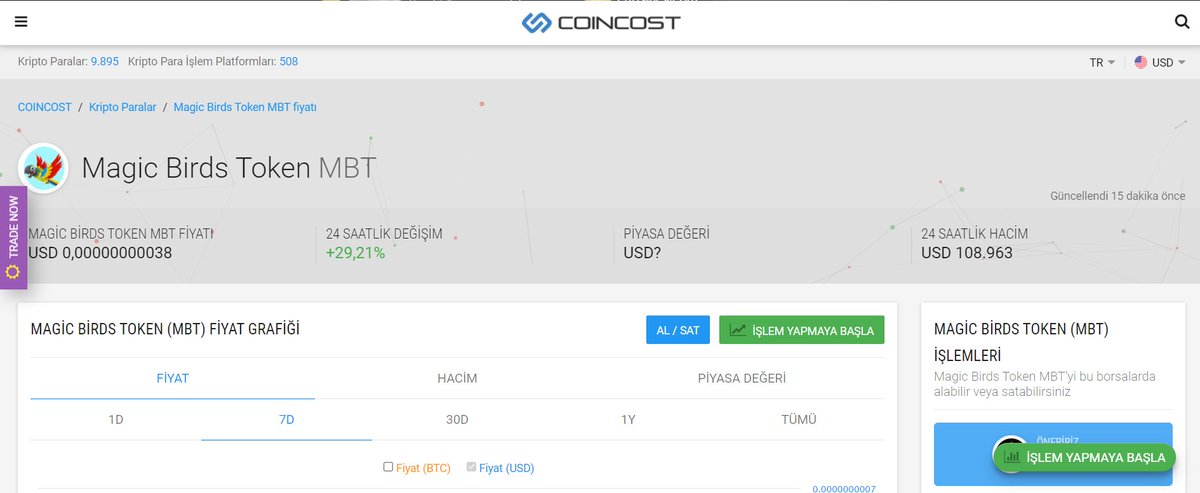
Task: Click green İşlem Yapmaya Başla chart button
Action: click(802, 330)
